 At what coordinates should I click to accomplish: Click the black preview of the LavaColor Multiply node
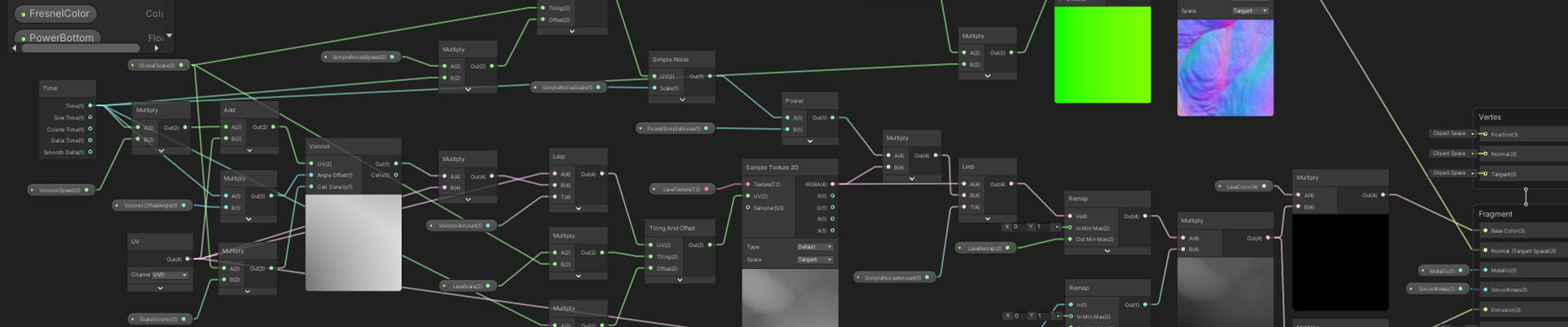pos(1340,262)
